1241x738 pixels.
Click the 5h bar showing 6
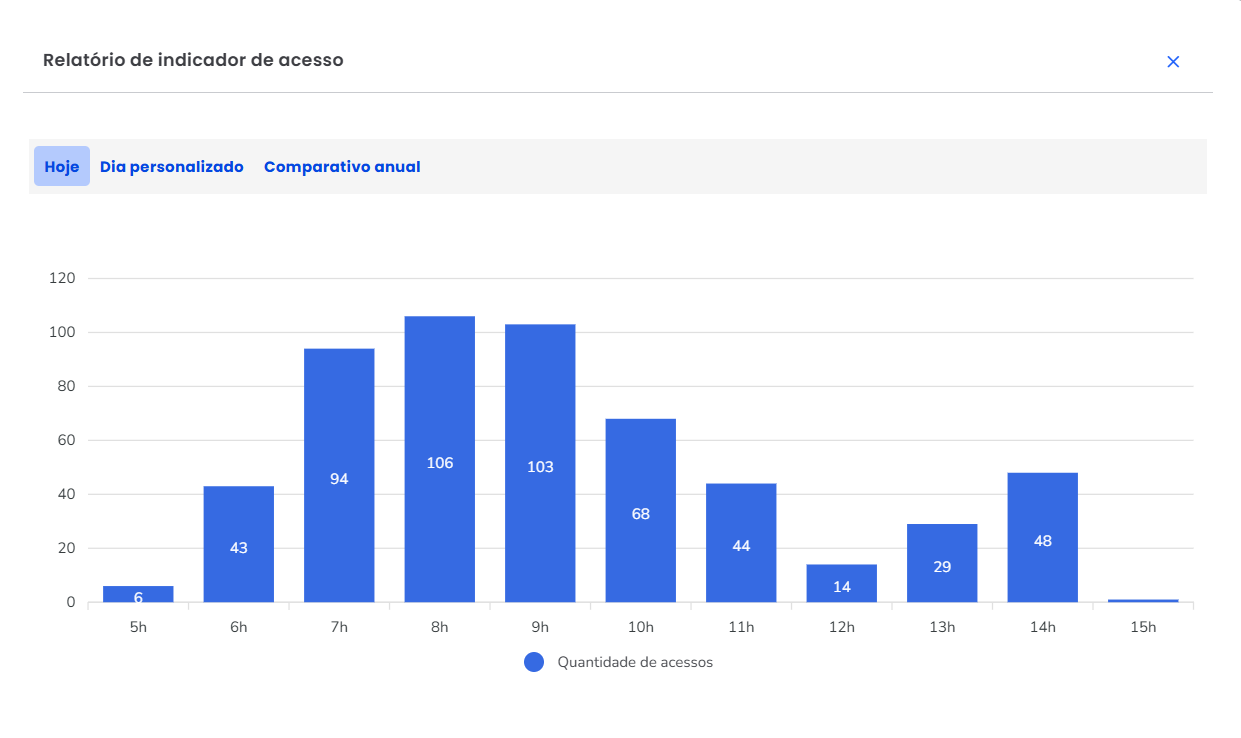pyautogui.click(x=138, y=594)
